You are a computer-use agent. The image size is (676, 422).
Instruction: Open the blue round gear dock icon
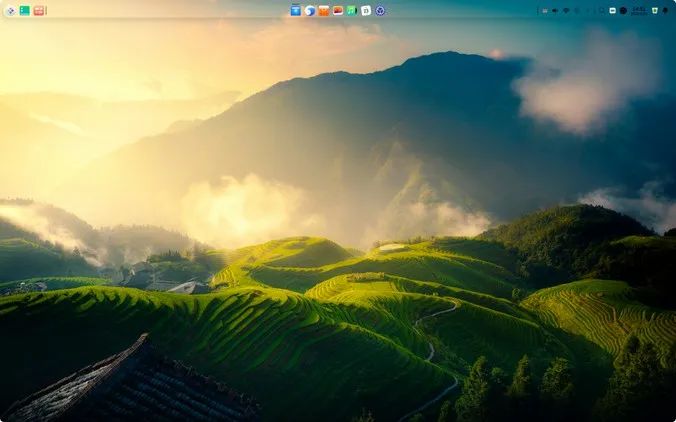380,11
